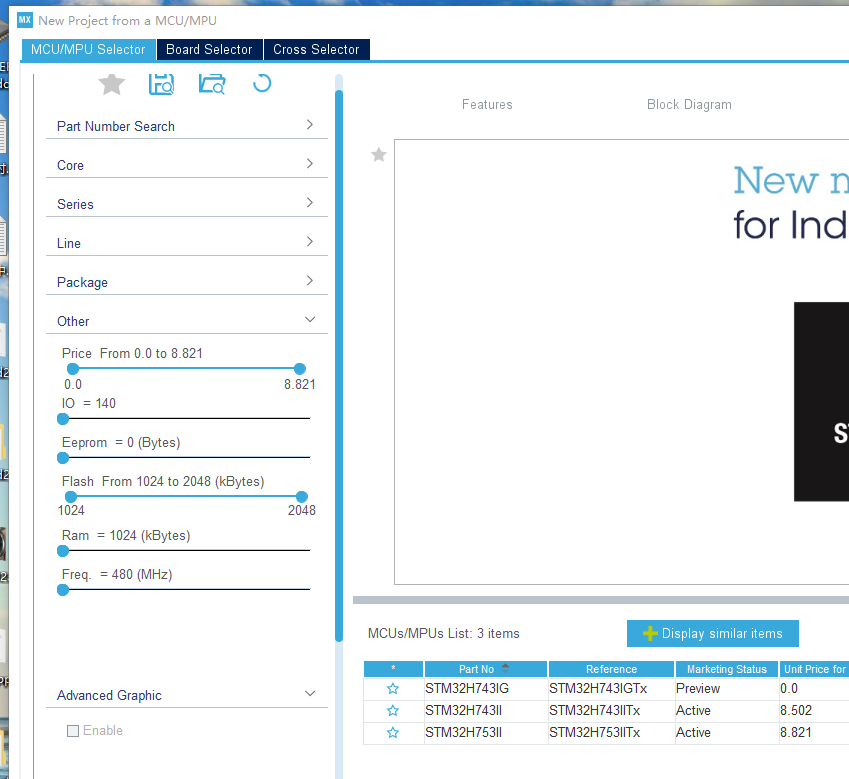Click the favorites star icon in filter toolbar
This screenshot has width=849, height=779.
coord(112,84)
